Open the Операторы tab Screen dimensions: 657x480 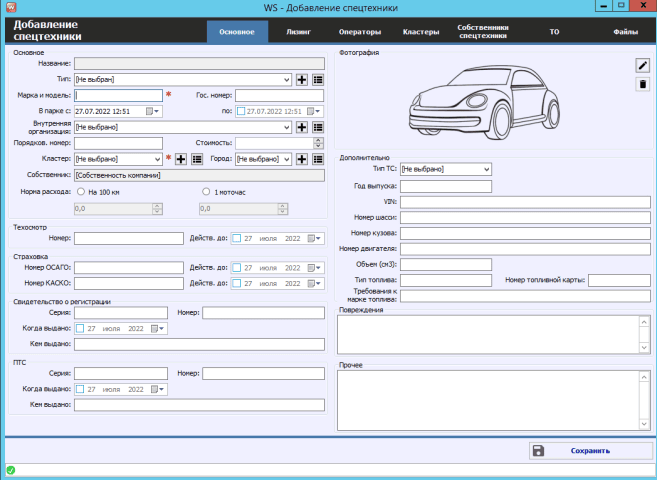pos(357,32)
